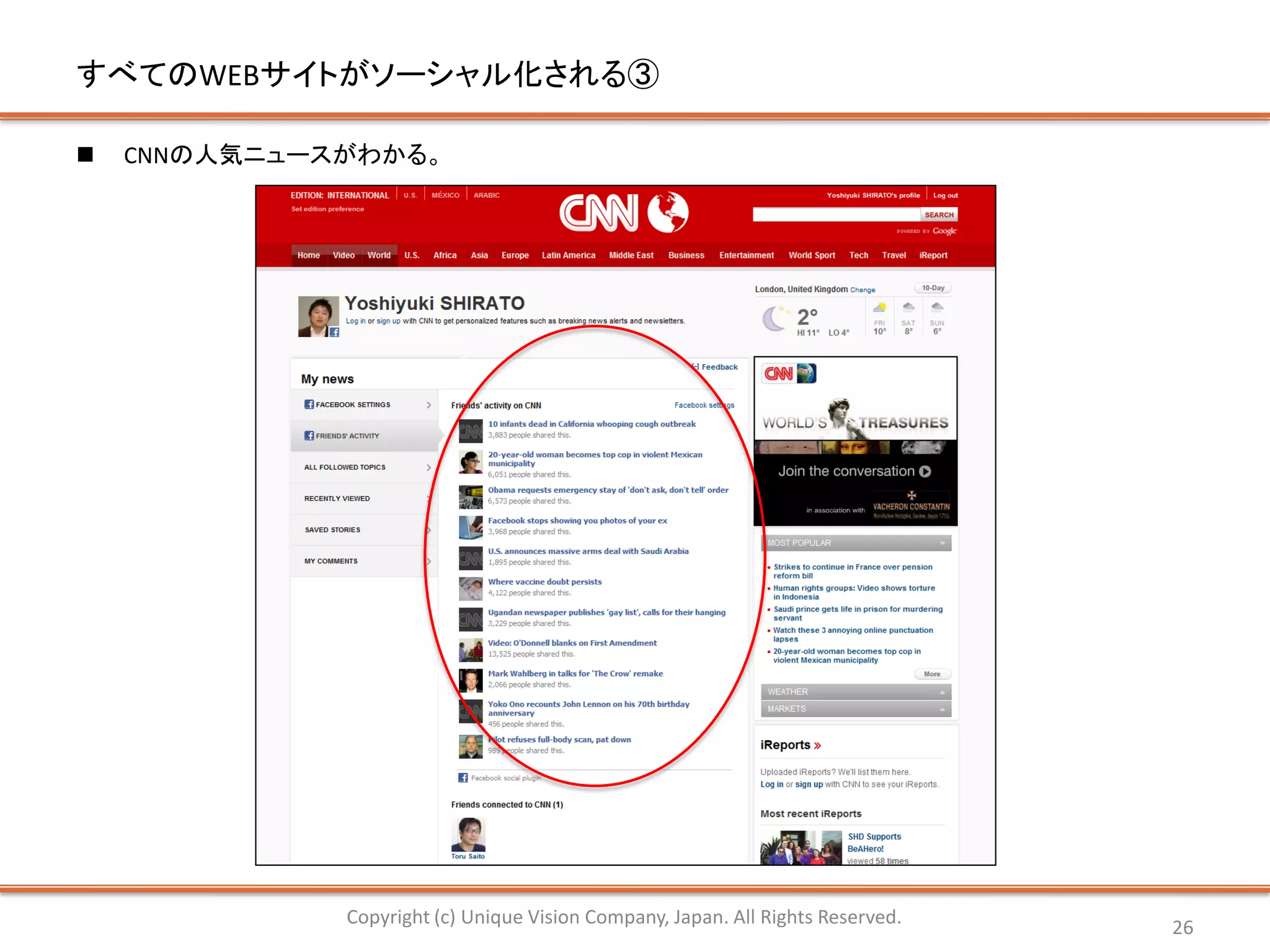1270x952 pixels.
Task: Click the SEARCH button
Action: (939, 215)
